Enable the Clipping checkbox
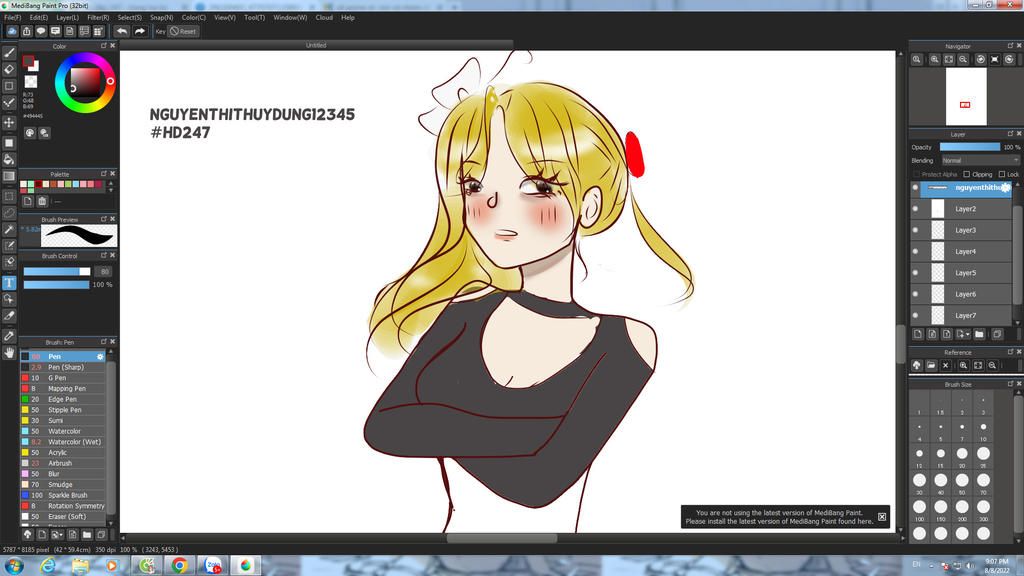 (967, 174)
